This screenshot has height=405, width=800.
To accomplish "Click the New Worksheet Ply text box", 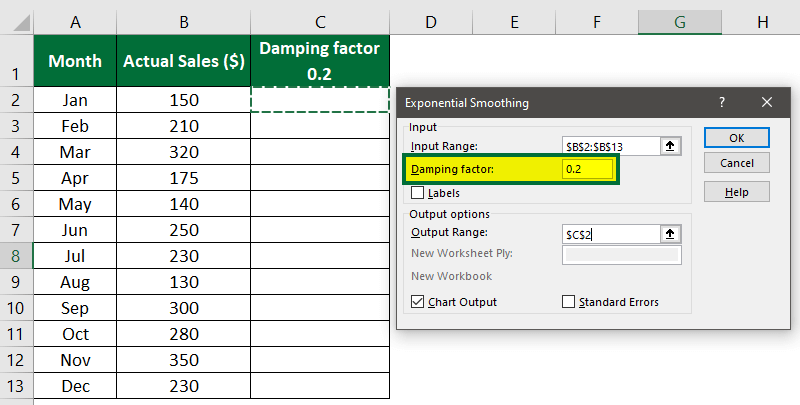I will coord(621,255).
